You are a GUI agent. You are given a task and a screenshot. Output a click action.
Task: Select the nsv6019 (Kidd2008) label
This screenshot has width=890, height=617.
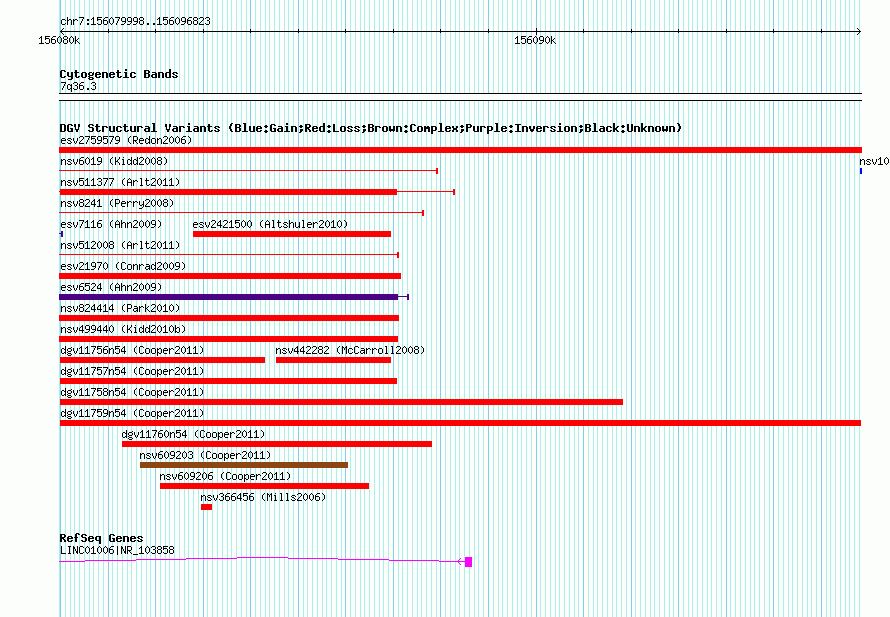pyautogui.click(x=114, y=161)
